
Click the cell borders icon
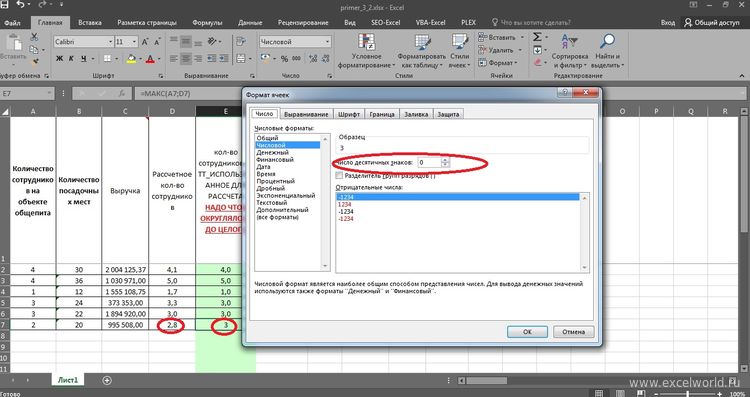coord(107,59)
